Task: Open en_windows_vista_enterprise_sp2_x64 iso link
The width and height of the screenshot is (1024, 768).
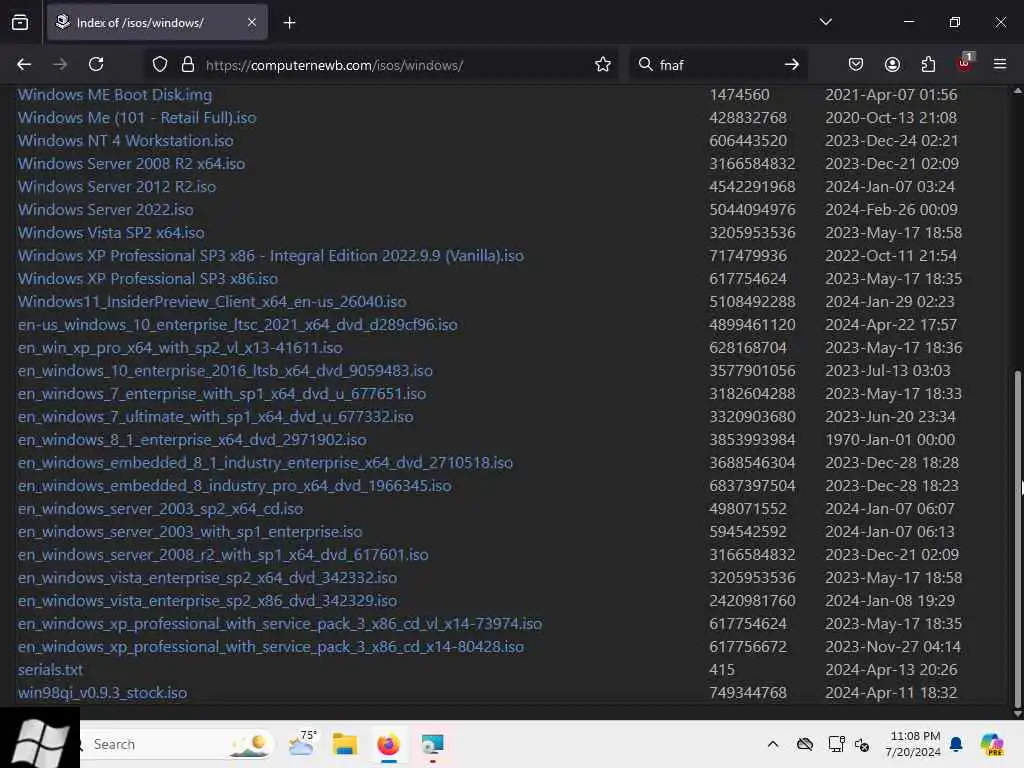Action: (208, 578)
